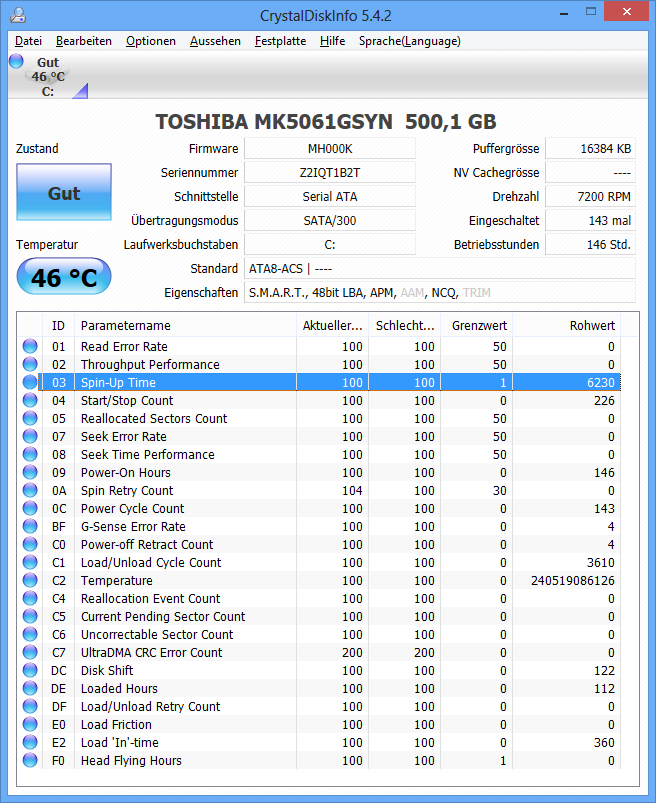This screenshot has height=803, width=656.
Task: Click status orb for Throughput Performance
Action: click(30, 364)
